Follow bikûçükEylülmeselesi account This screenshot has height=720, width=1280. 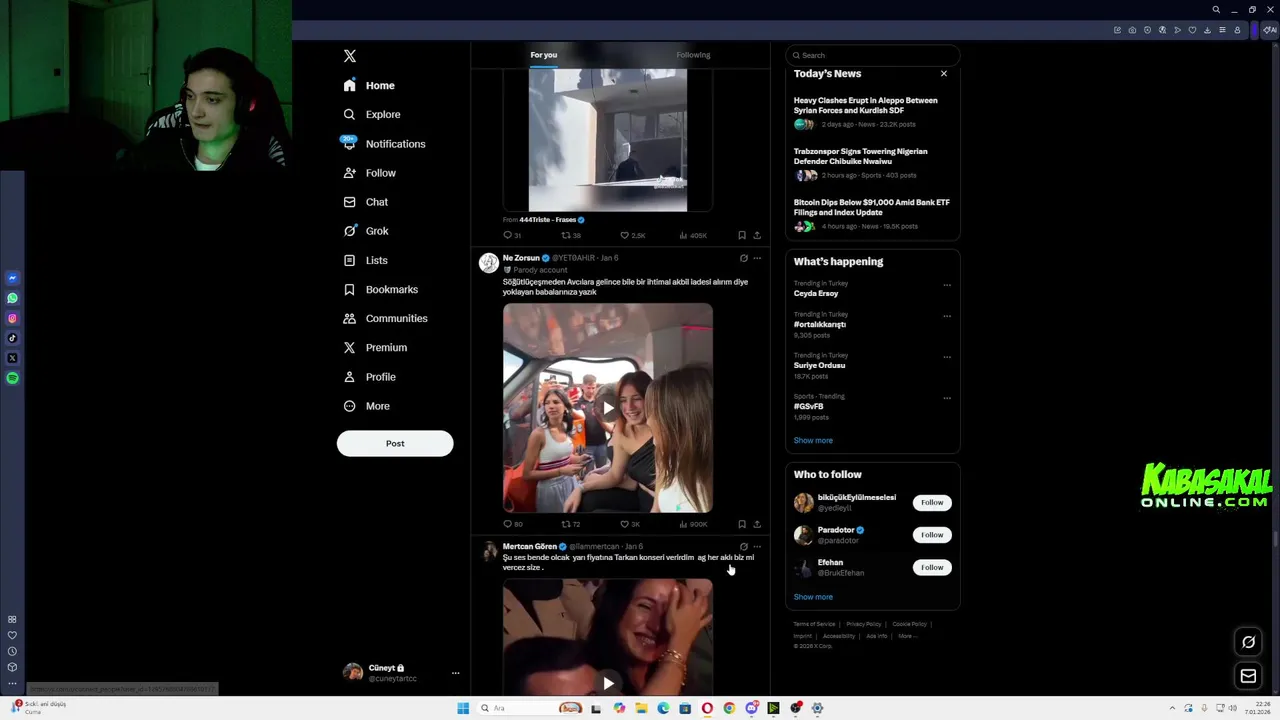tap(932, 502)
